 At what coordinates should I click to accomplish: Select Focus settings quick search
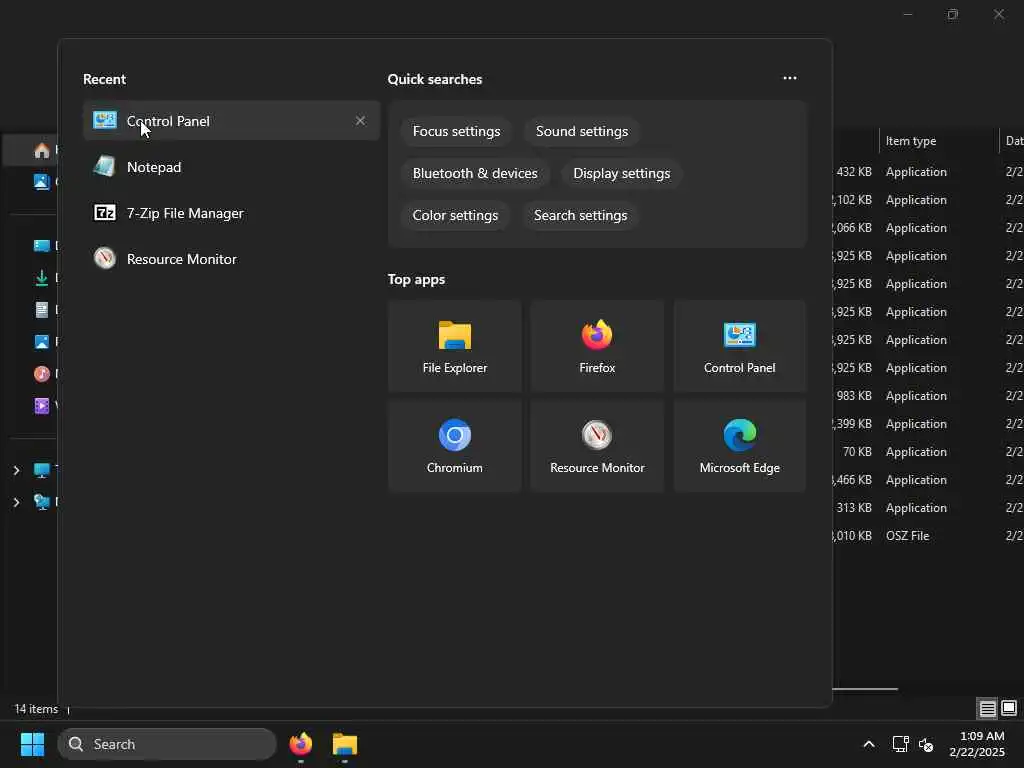point(456,131)
